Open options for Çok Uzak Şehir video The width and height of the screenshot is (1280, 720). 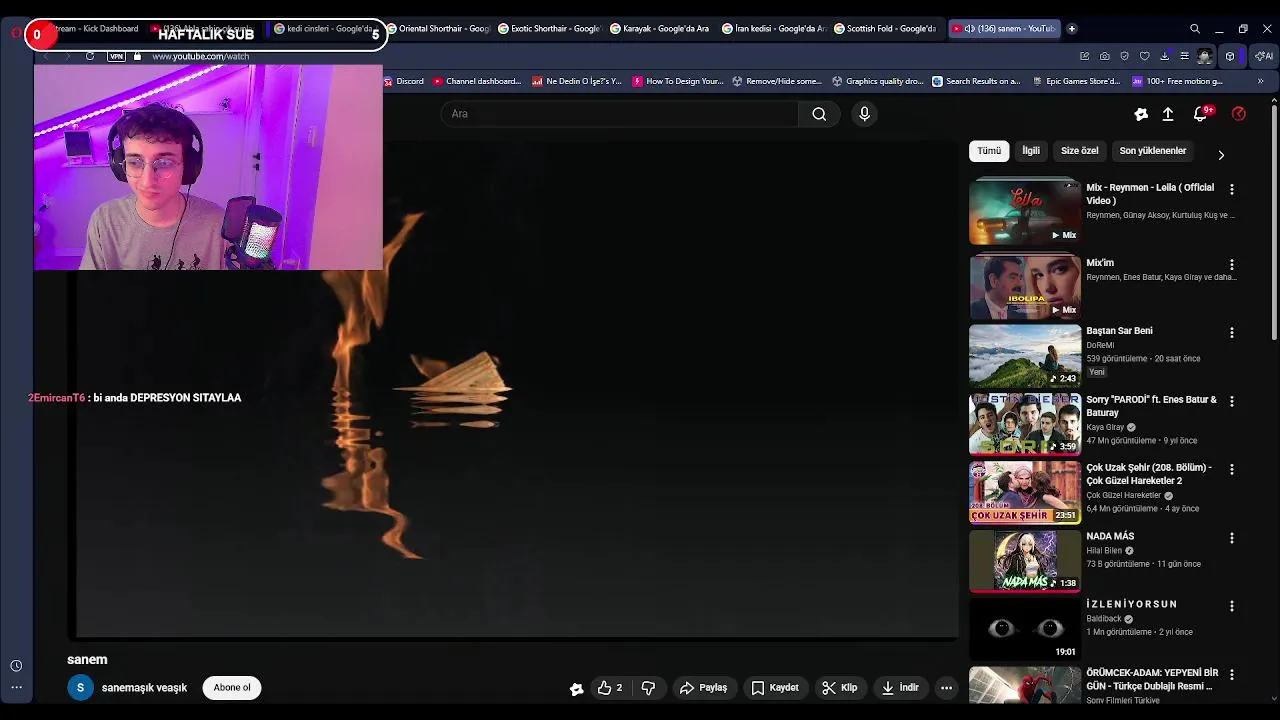pyautogui.click(x=1232, y=469)
